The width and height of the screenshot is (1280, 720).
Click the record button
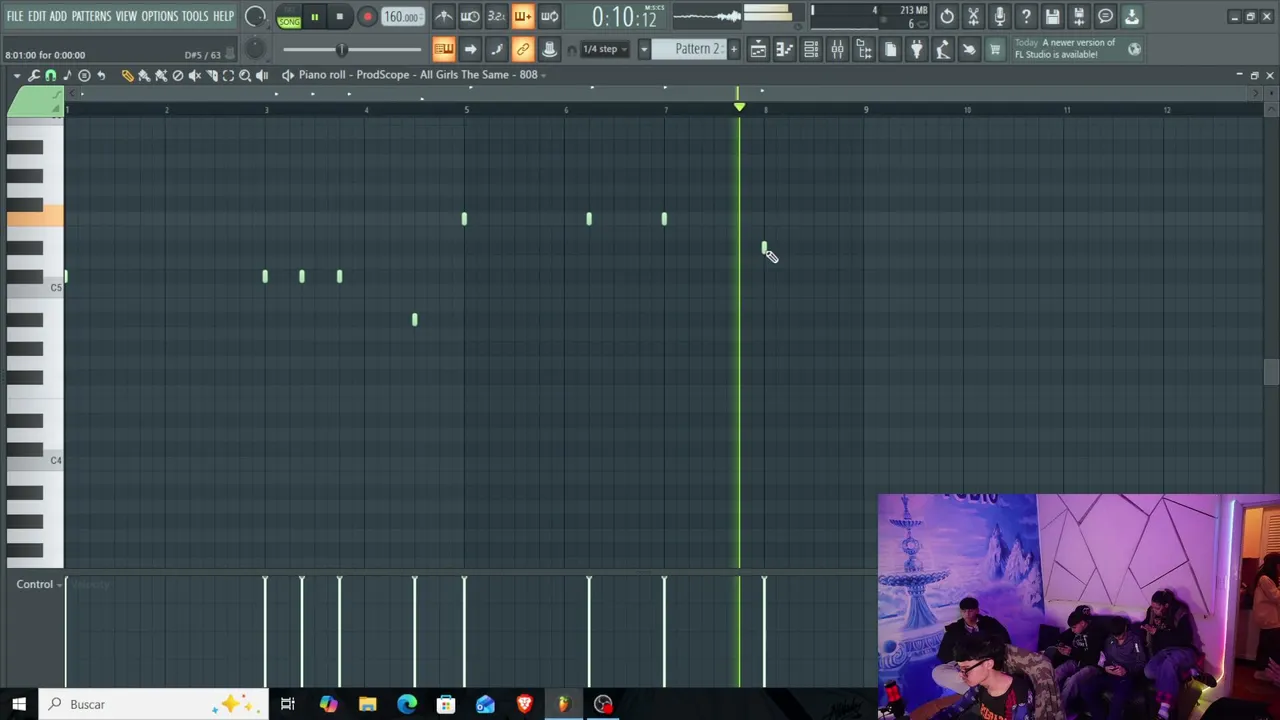click(x=367, y=17)
